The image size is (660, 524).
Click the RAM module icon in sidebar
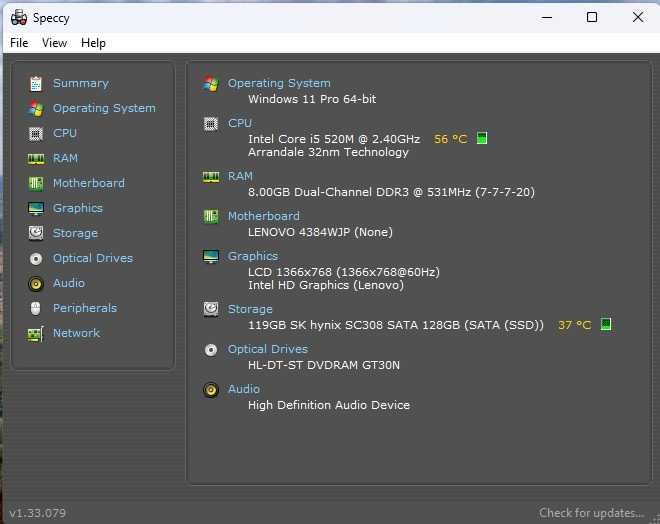pyautogui.click(x=36, y=158)
